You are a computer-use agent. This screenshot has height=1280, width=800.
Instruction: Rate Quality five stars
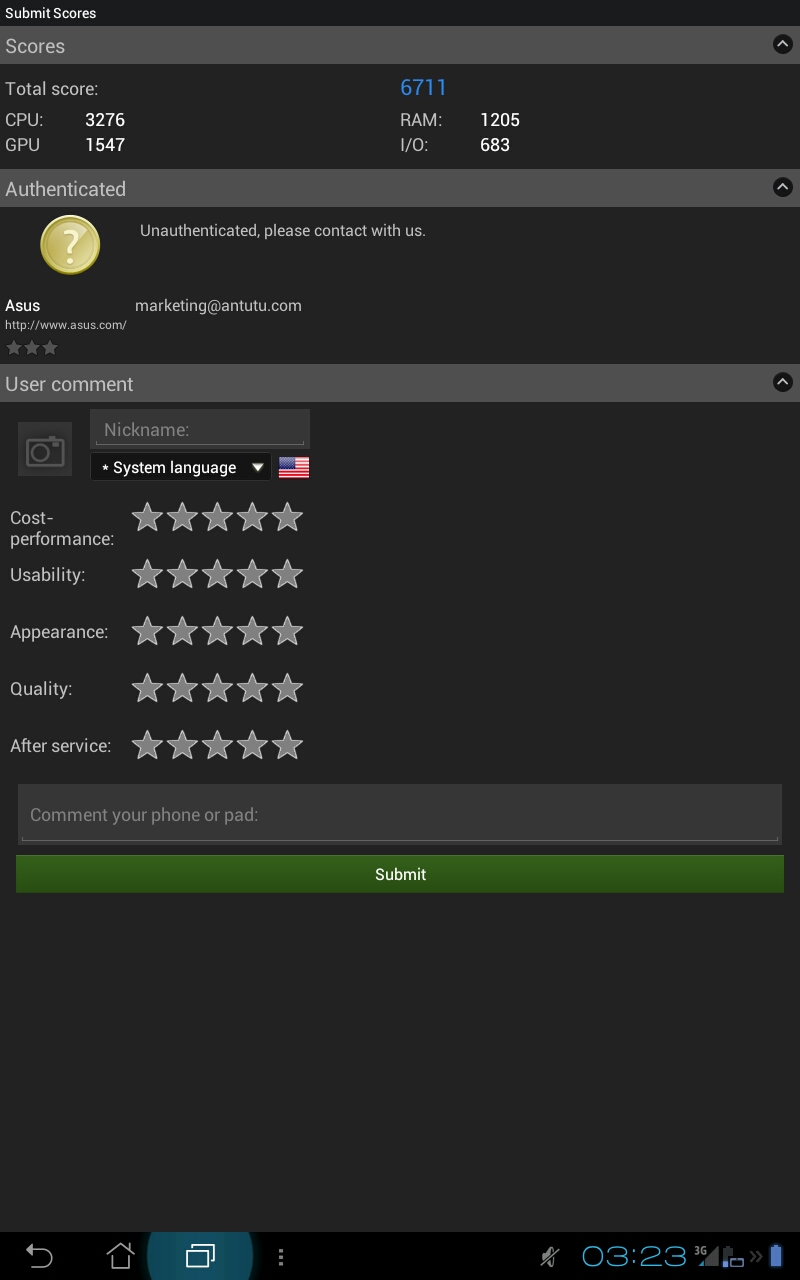coord(287,688)
